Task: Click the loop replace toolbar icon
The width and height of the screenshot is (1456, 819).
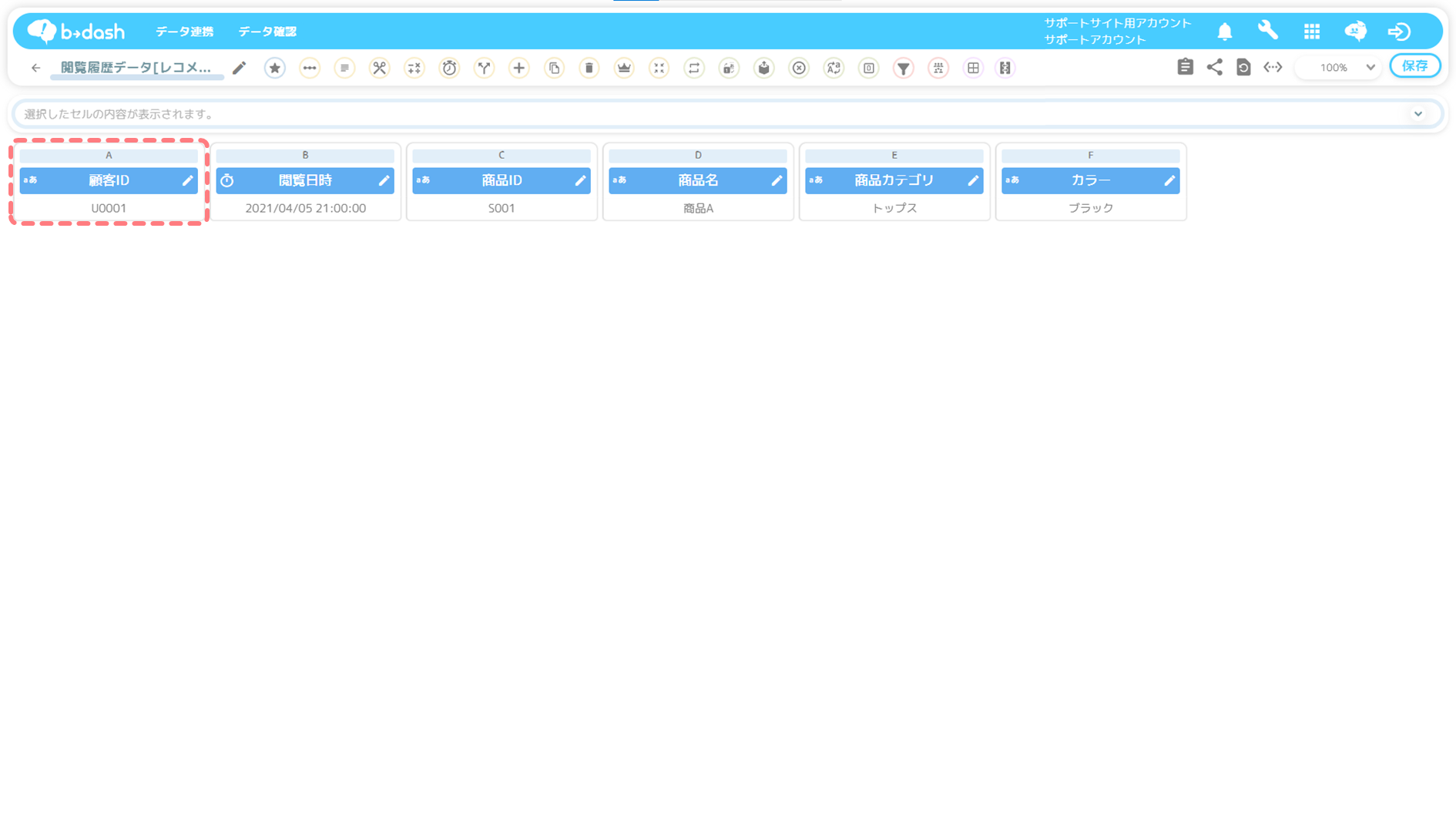Action: coord(694,68)
